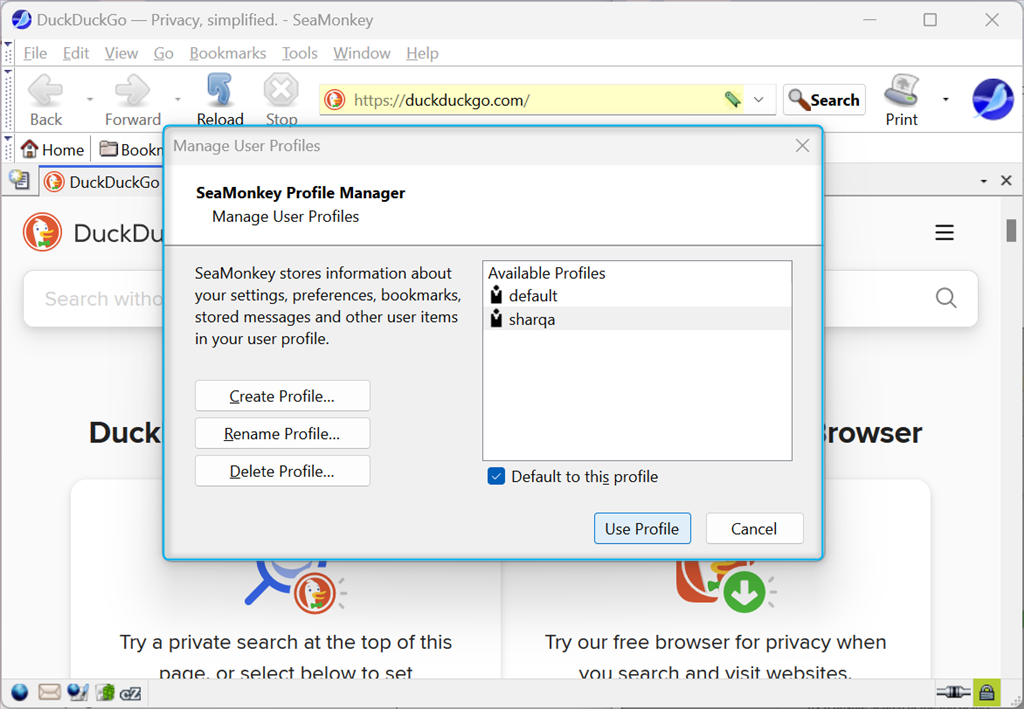Click the SeaMonkey throbber logo
Image resolution: width=1024 pixels, height=709 pixels.
tap(993, 99)
